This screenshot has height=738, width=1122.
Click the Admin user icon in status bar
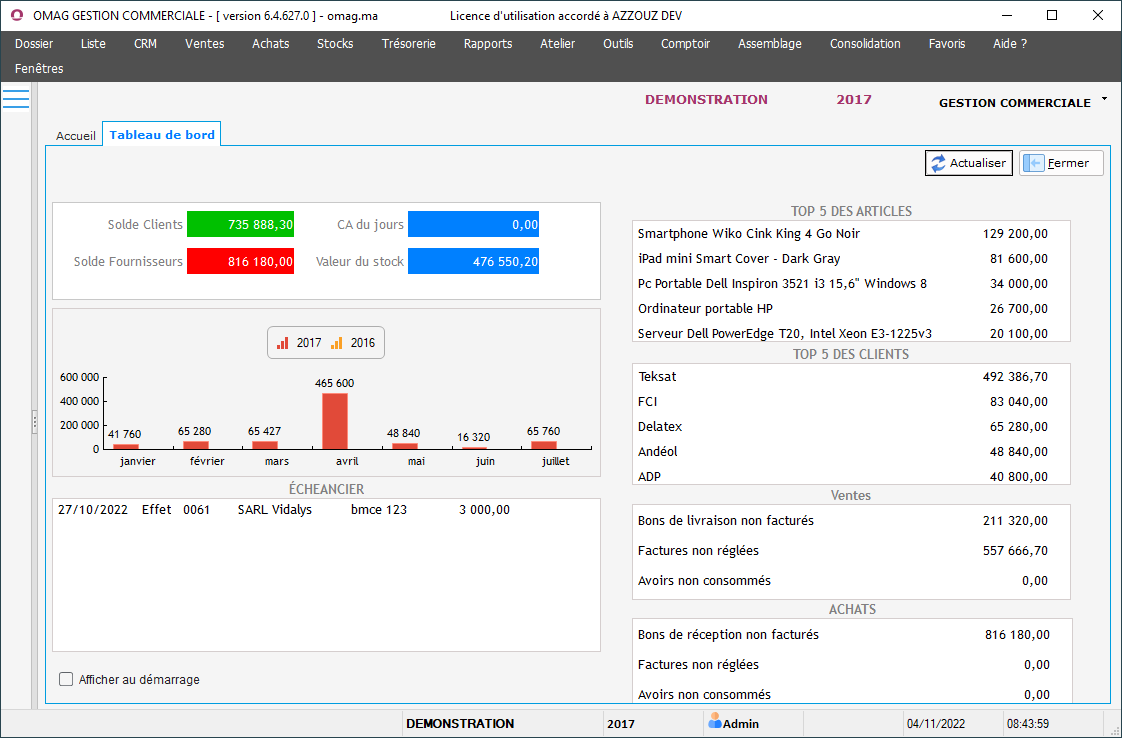[715, 721]
